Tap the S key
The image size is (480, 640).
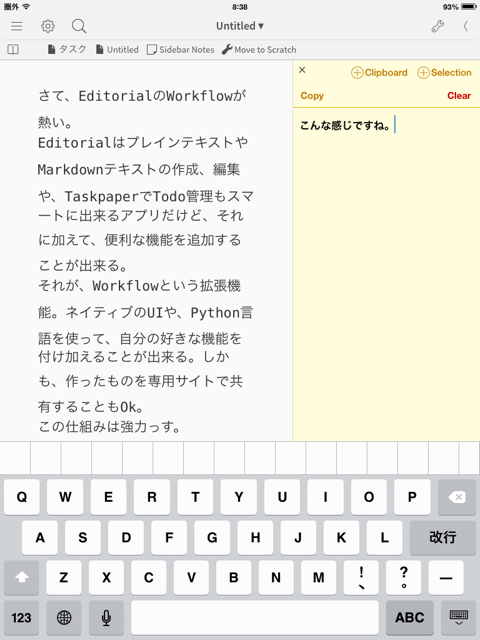(x=83, y=537)
